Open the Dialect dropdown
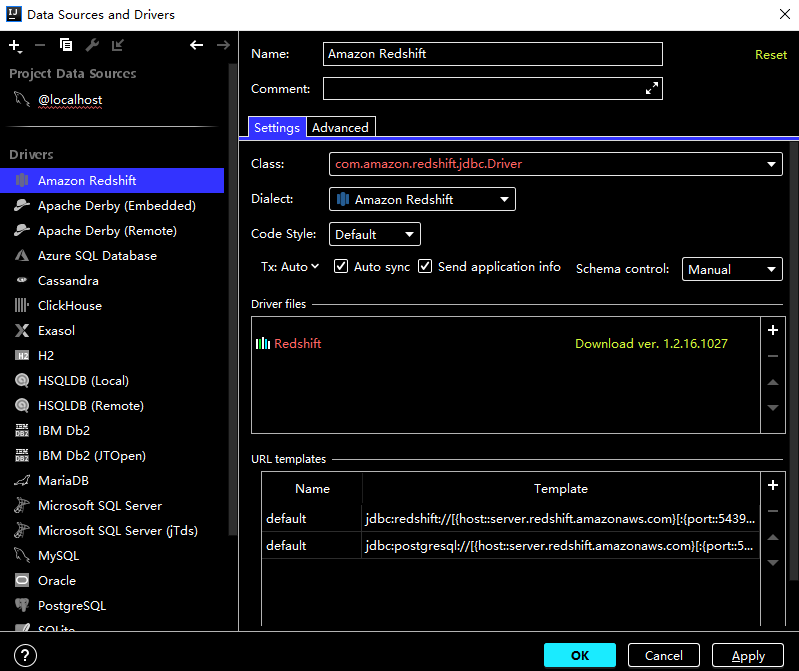Image resolution: width=799 pixels, height=671 pixels. (x=422, y=199)
